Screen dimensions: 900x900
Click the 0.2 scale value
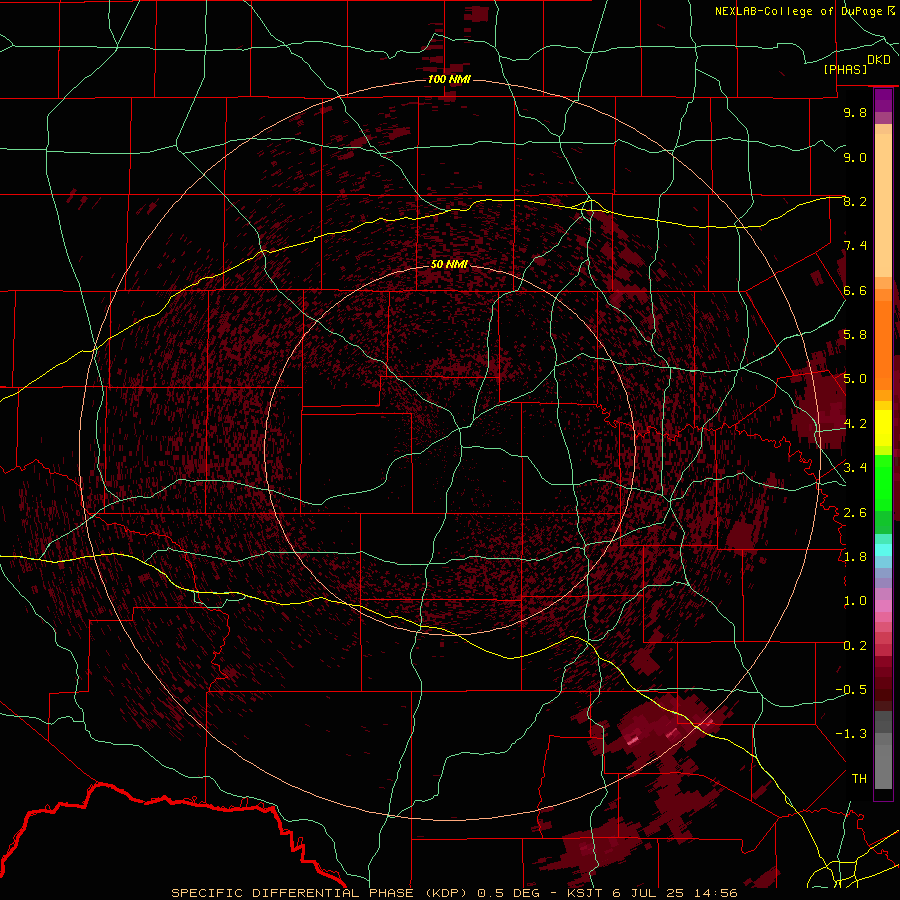tap(855, 646)
